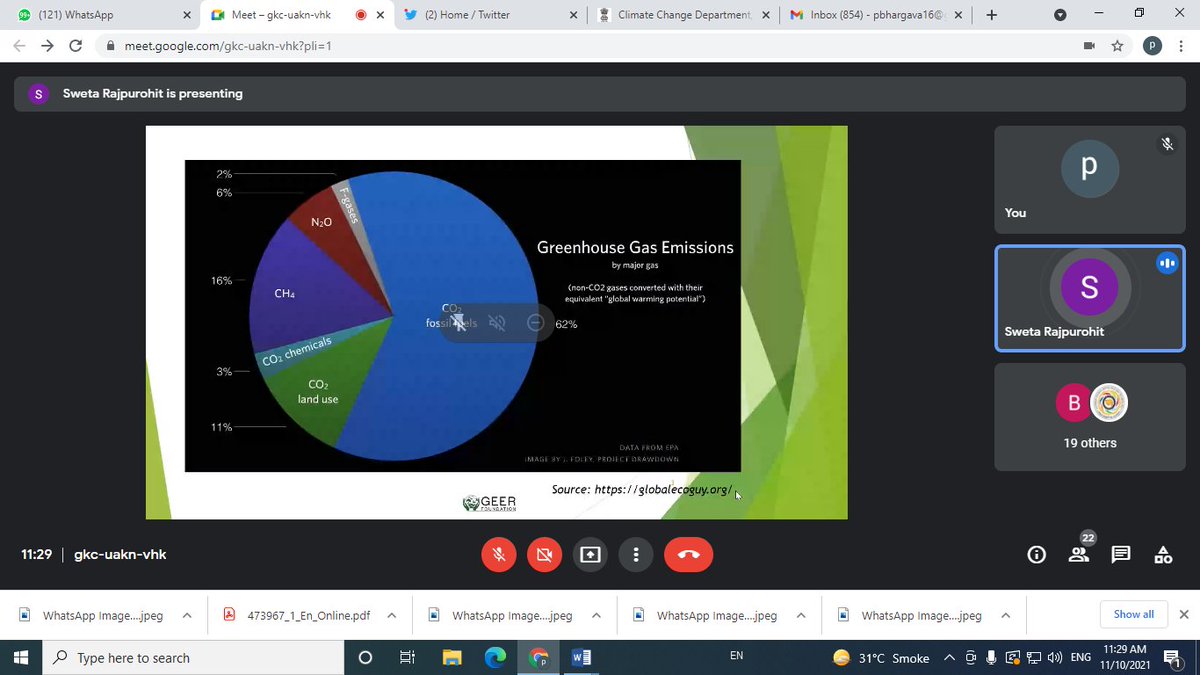1200x675 pixels.
Task: Click Show all downloads
Action: [1133, 614]
